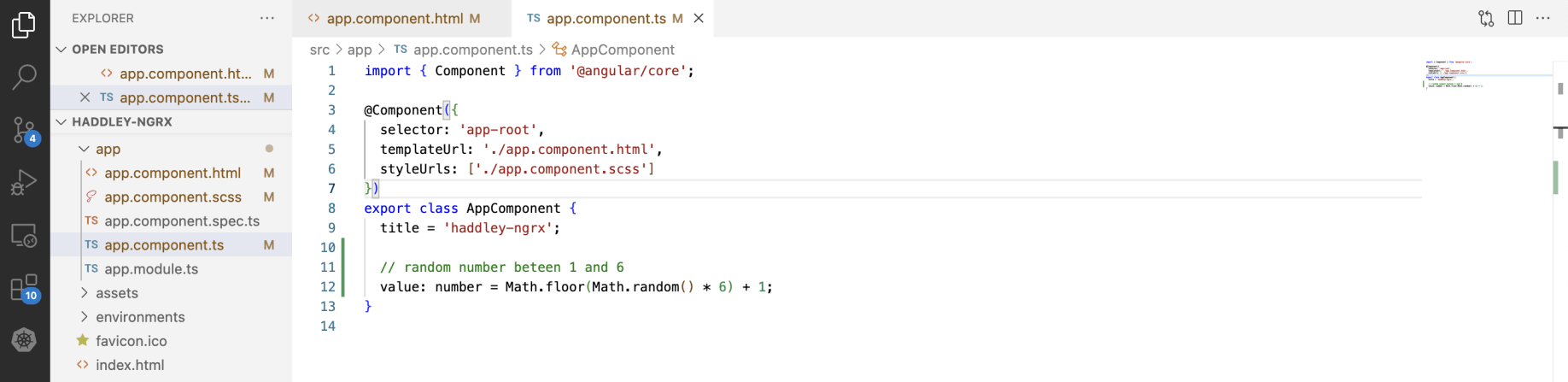Open Run and Debug view

pyautogui.click(x=24, y=182)
